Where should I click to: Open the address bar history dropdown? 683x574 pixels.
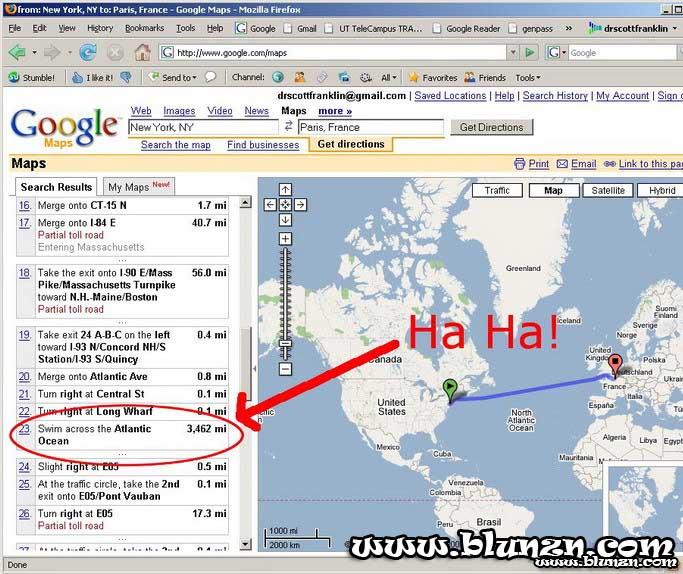coord(513,53)
